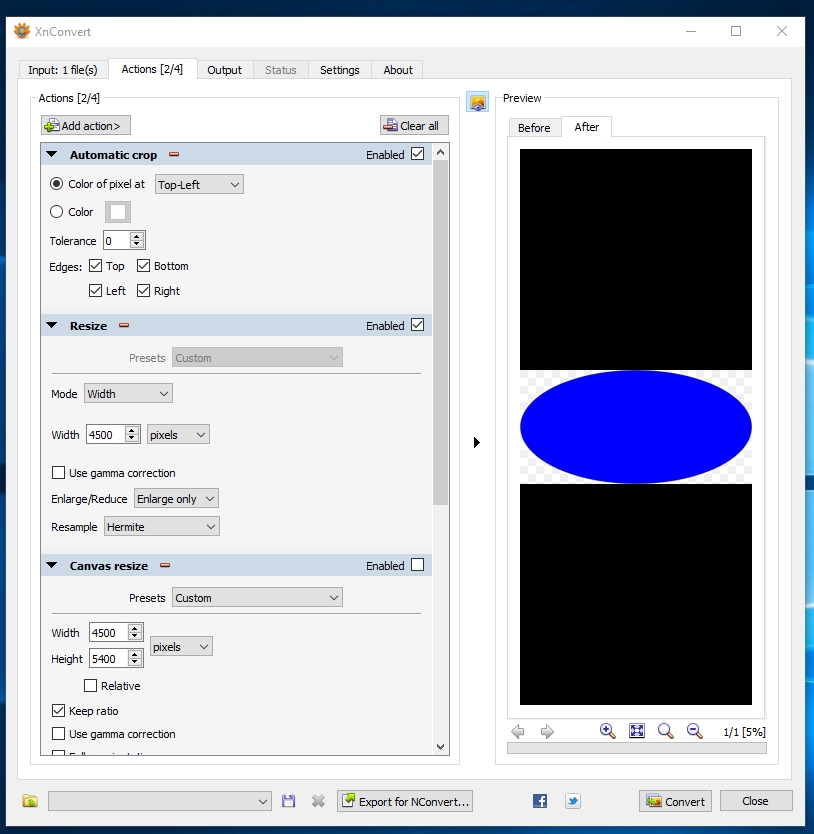814x834 pixels.
Task: Check Use gamma correction under Resize
Action: coord(59,472)
